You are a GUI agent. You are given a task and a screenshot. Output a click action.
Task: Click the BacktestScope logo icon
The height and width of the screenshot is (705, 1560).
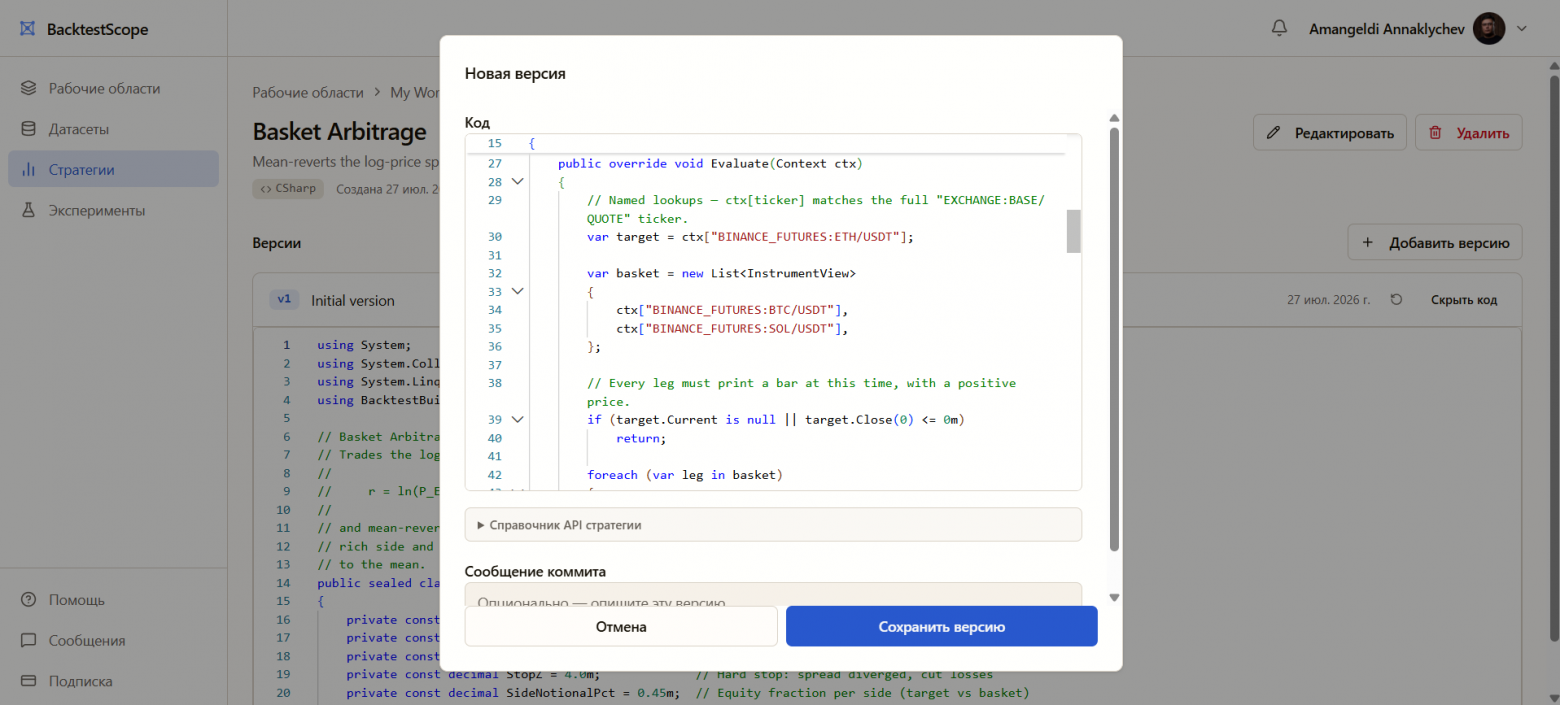pyautogui.click(x=28, y=29)
